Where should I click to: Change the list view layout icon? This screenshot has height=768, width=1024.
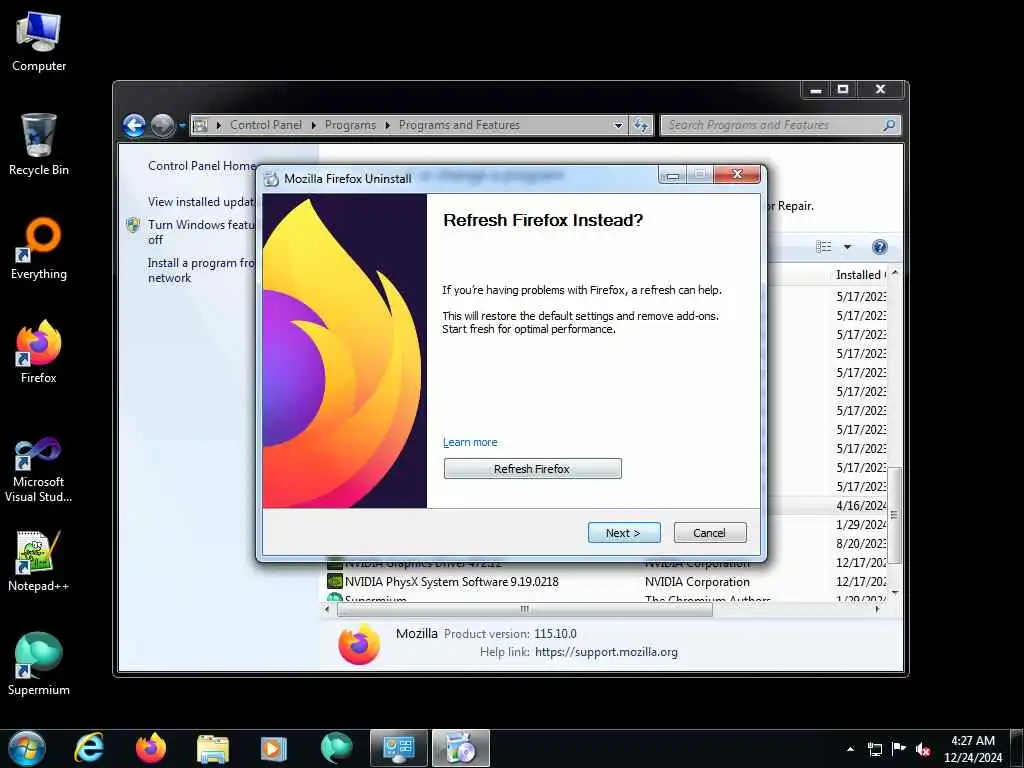824,247
